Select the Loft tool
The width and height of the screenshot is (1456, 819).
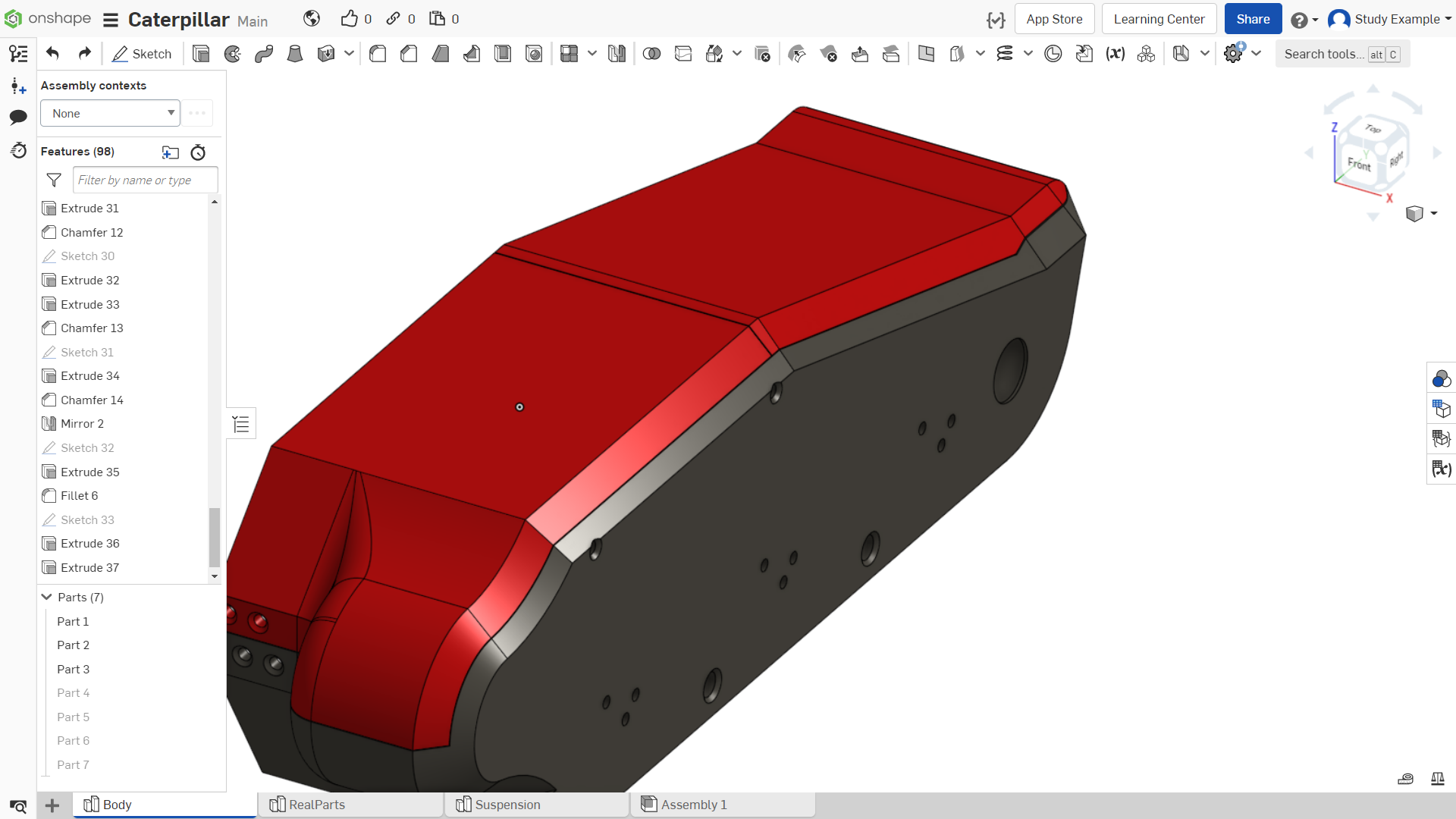point(295,54)
